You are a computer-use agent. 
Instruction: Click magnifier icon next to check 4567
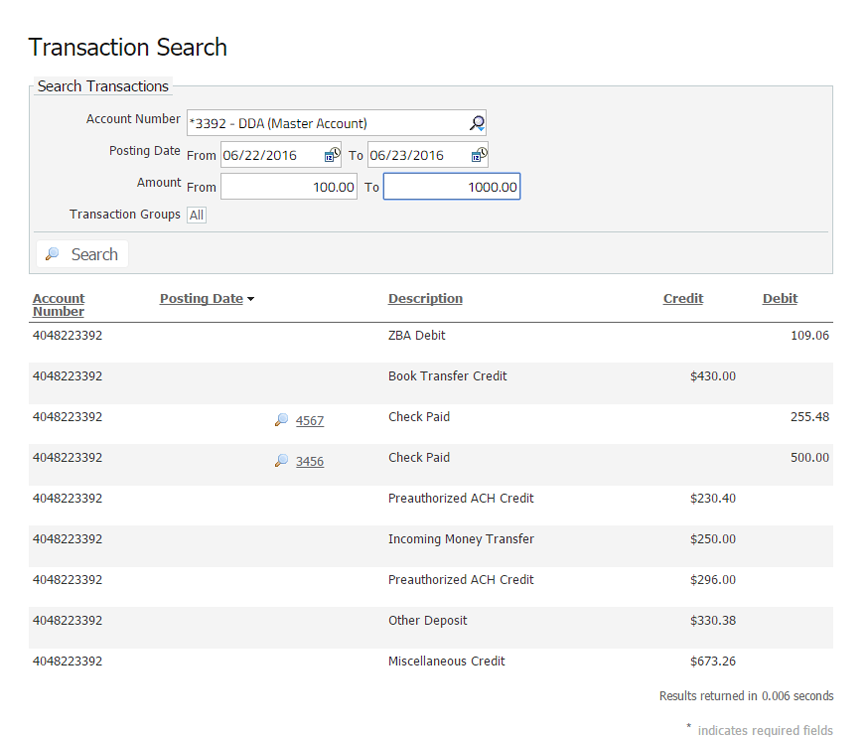pos(281,421)
